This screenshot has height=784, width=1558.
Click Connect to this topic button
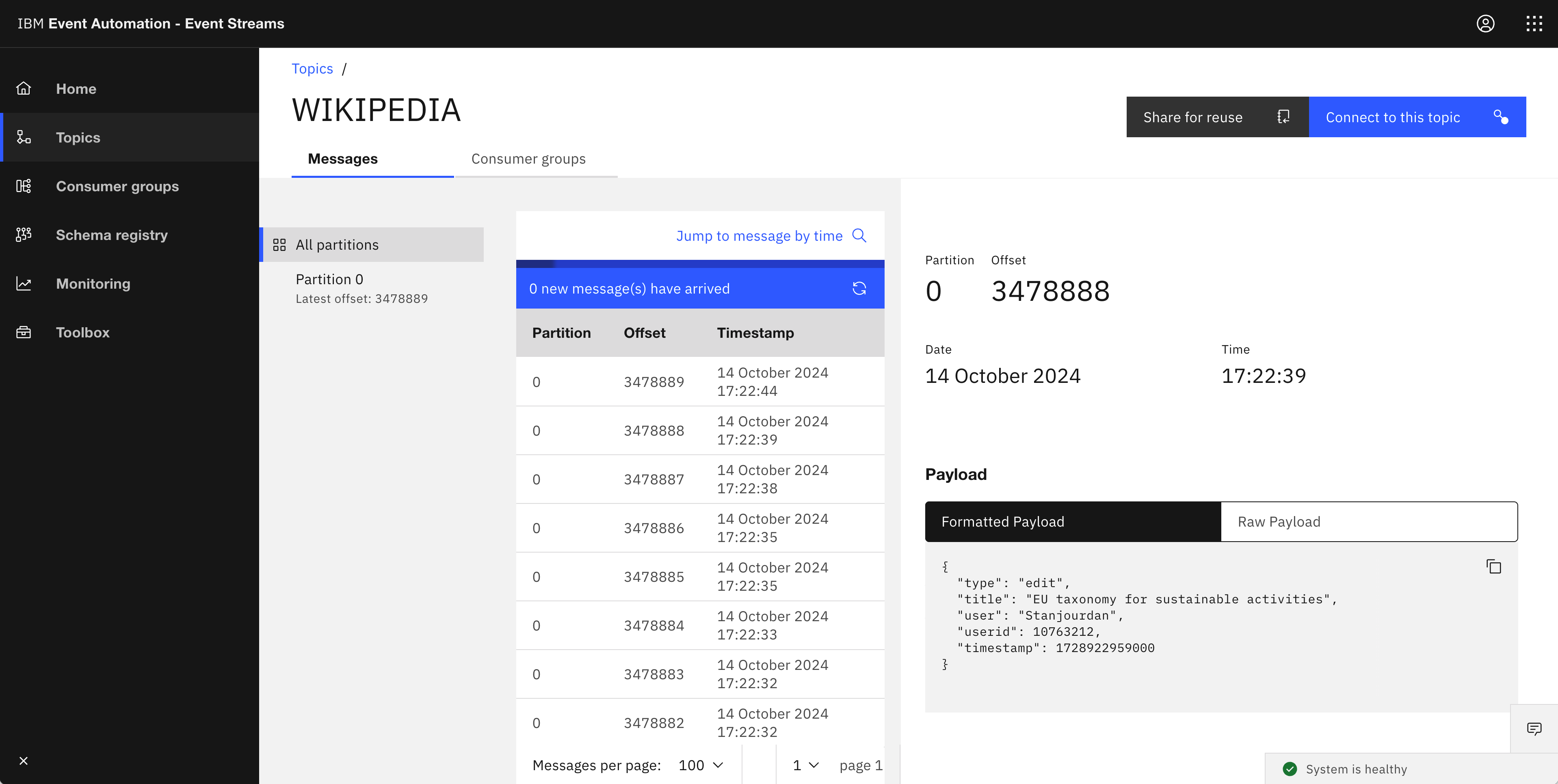coord(1417,117)
